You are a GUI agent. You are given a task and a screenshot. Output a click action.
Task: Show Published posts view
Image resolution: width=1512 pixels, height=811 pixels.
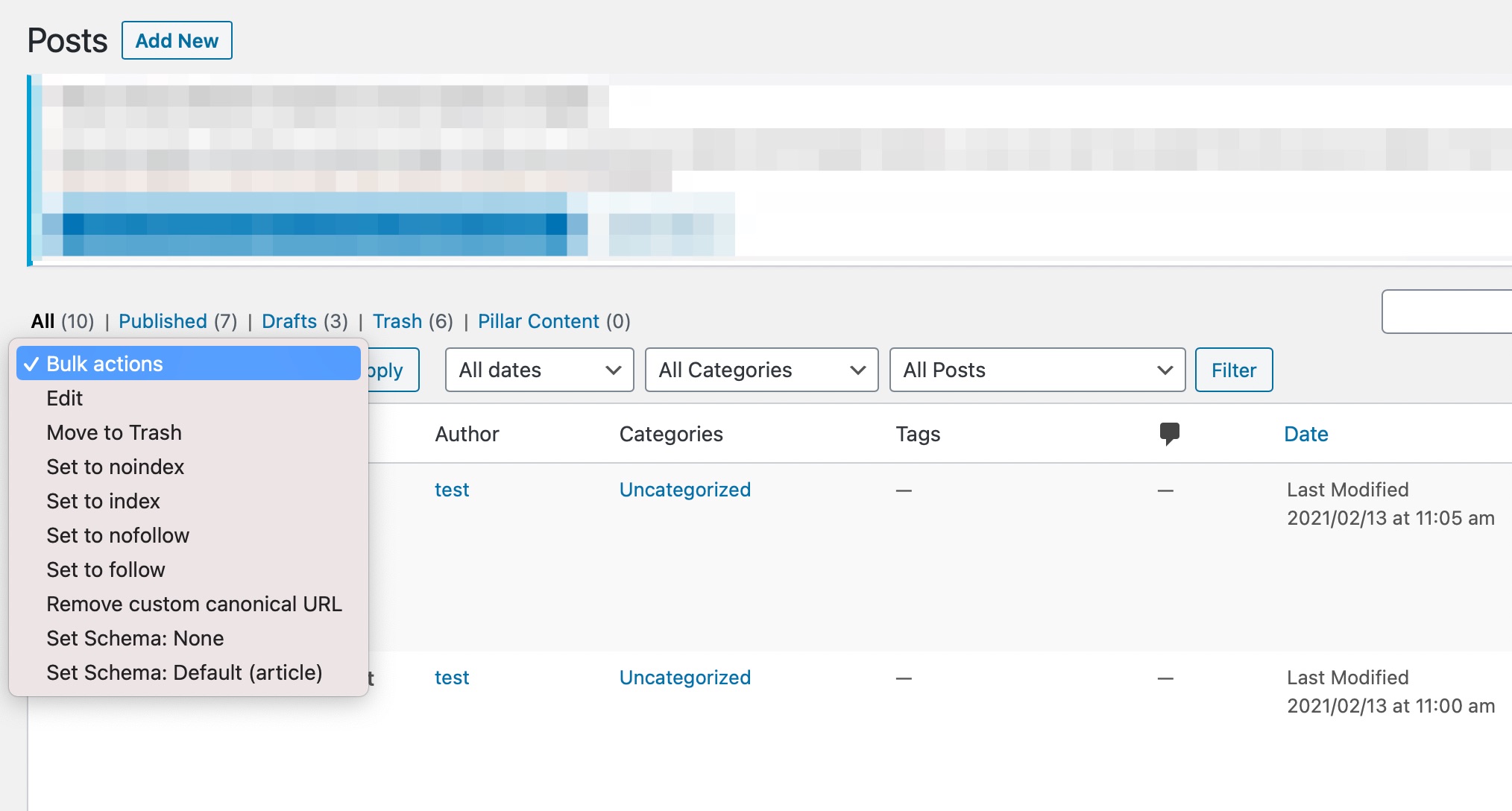[x=163, y=321]
